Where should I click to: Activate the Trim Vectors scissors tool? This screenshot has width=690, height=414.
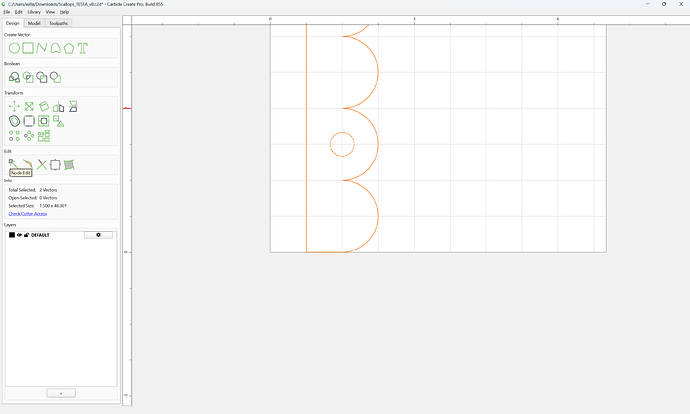click(42, 165)
